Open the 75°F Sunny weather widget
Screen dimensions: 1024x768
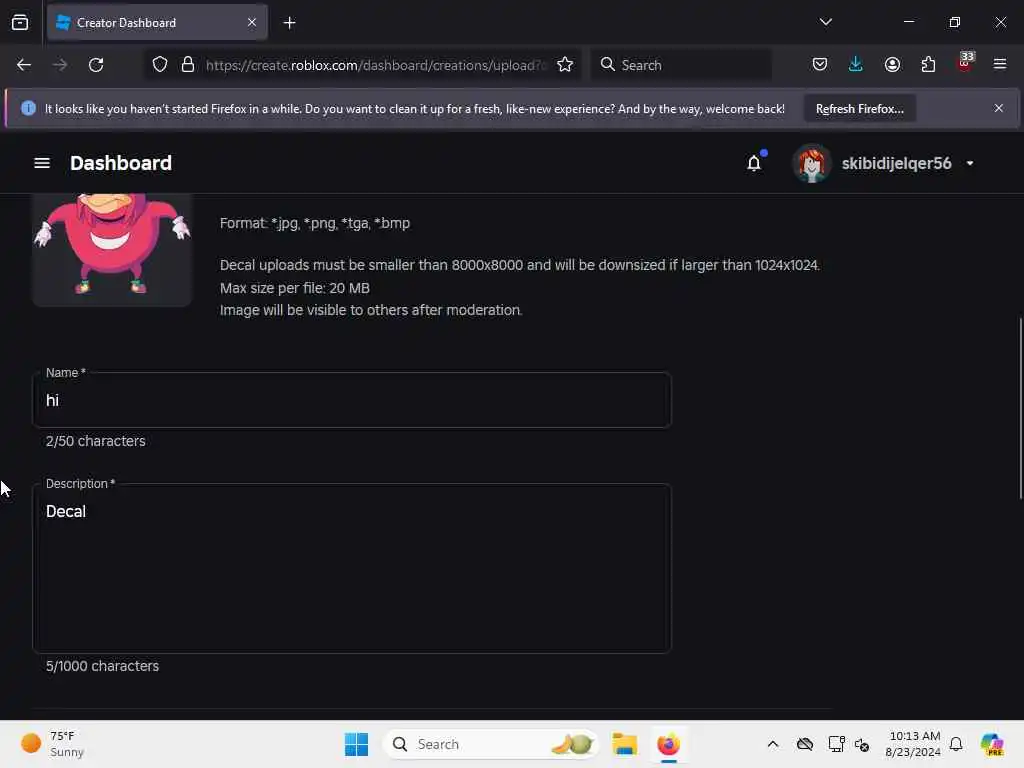[x=52, y=744]
